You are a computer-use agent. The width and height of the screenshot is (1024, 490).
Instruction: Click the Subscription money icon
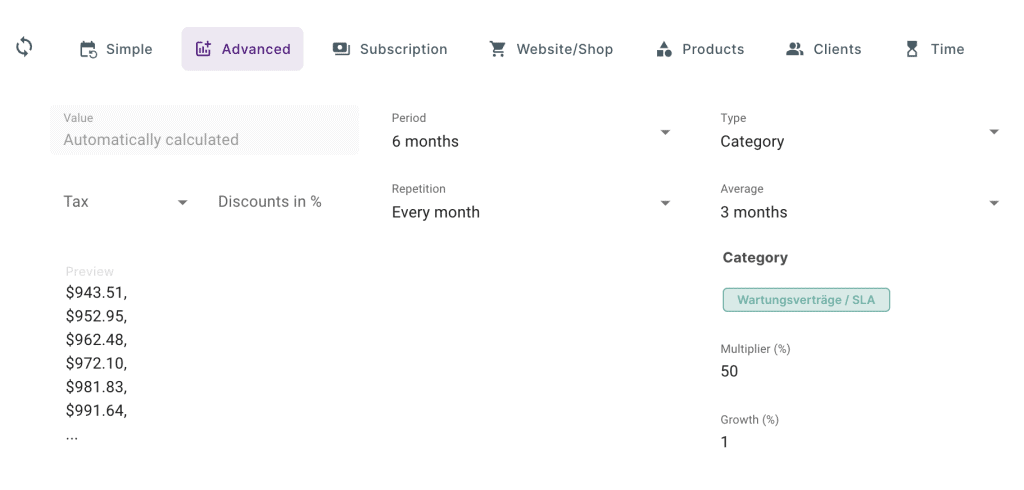tap(342, 49)
